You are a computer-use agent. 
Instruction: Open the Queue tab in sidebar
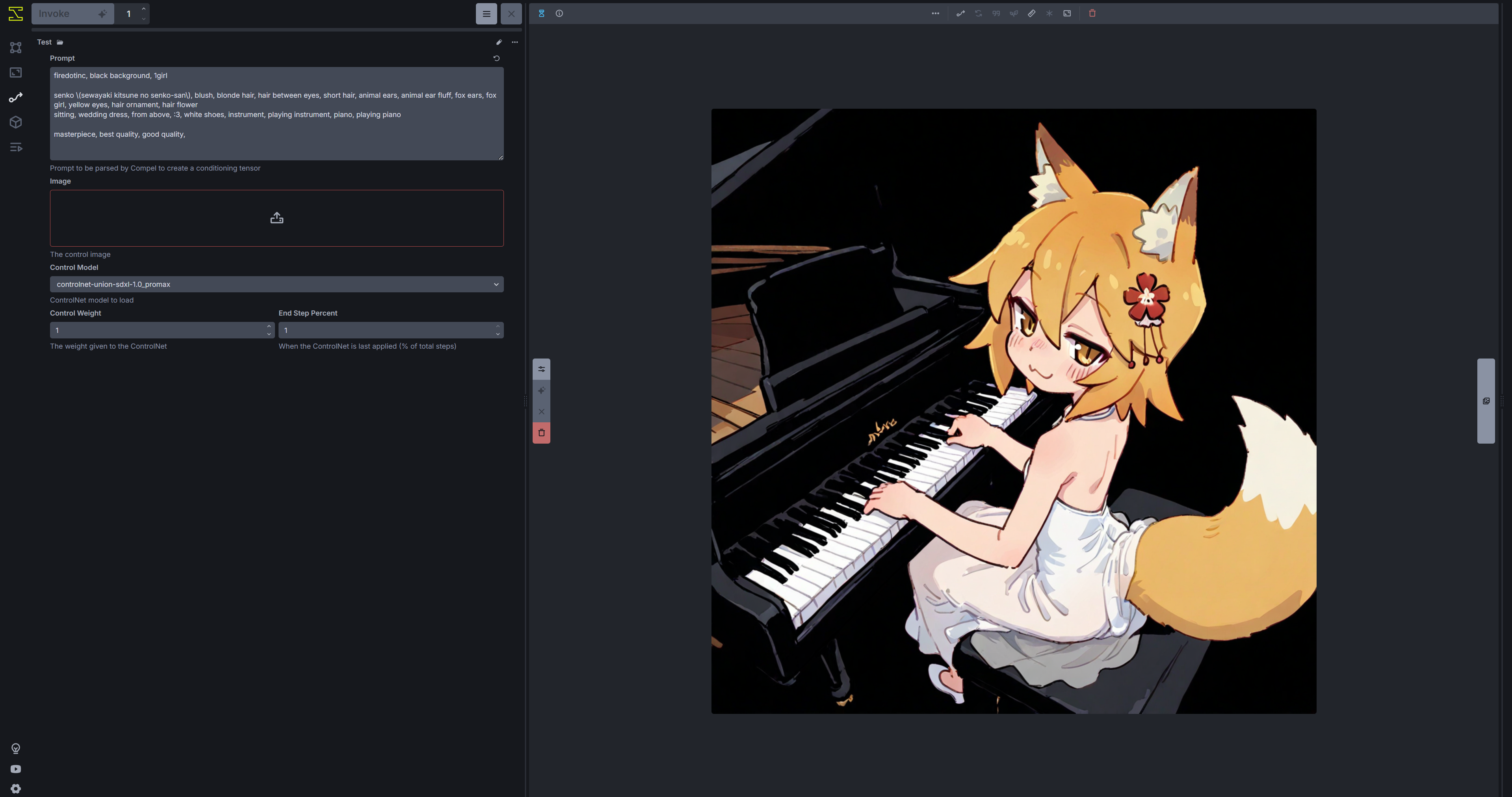pyautogui.click(x=16, y=147)
